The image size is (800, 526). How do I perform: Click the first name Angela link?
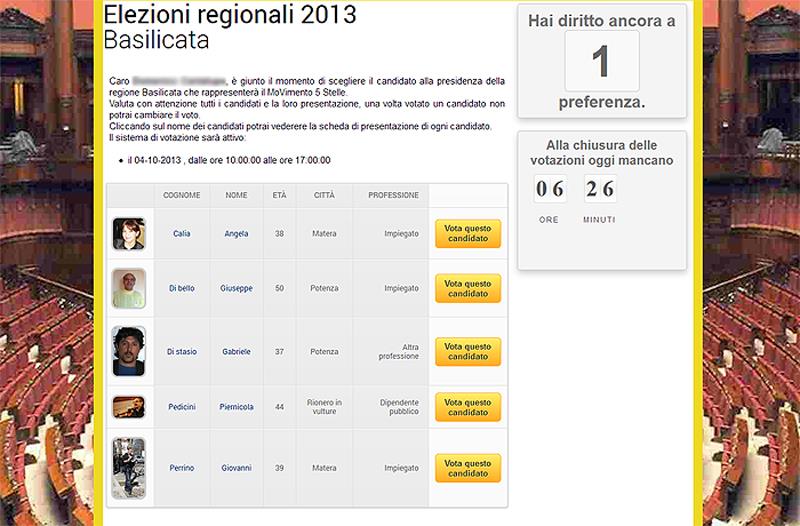[236, 234]
